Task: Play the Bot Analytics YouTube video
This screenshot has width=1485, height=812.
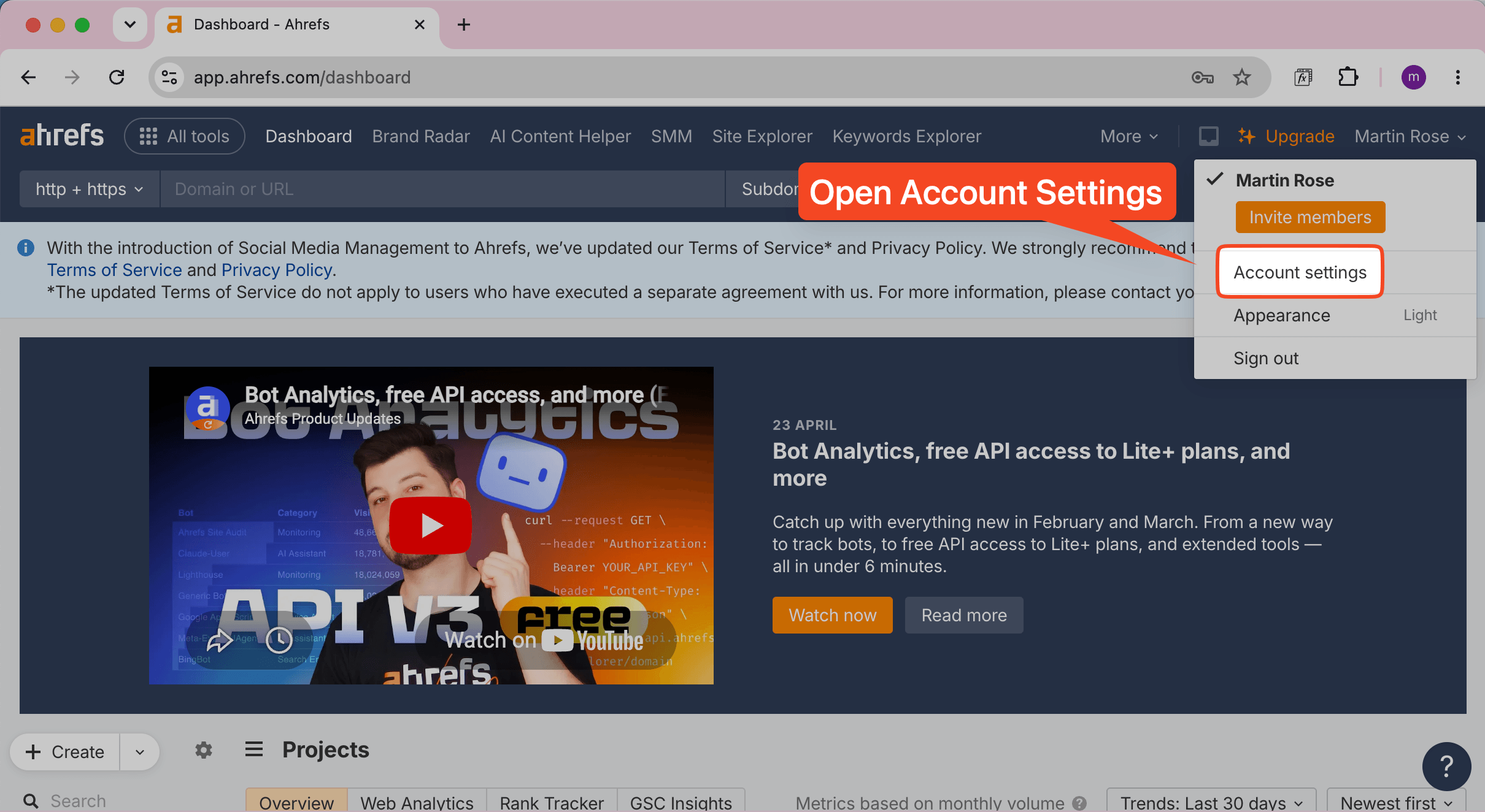Action: [x=431, y=526]
